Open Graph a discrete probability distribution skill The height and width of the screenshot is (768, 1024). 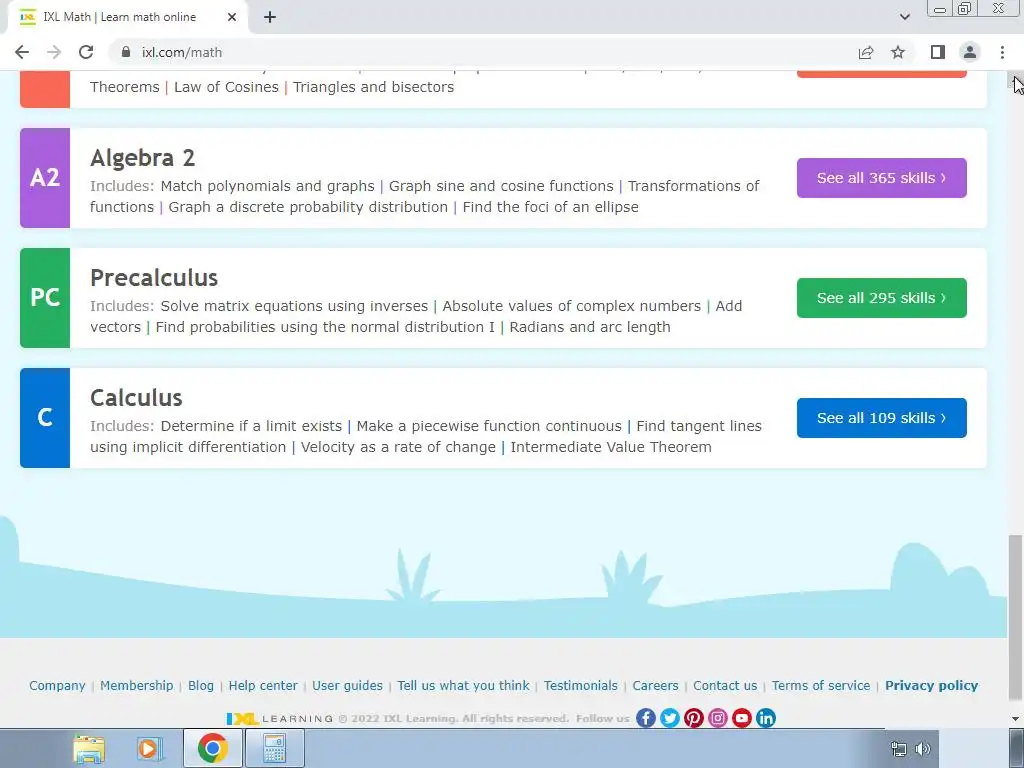[x=308, y=207]
